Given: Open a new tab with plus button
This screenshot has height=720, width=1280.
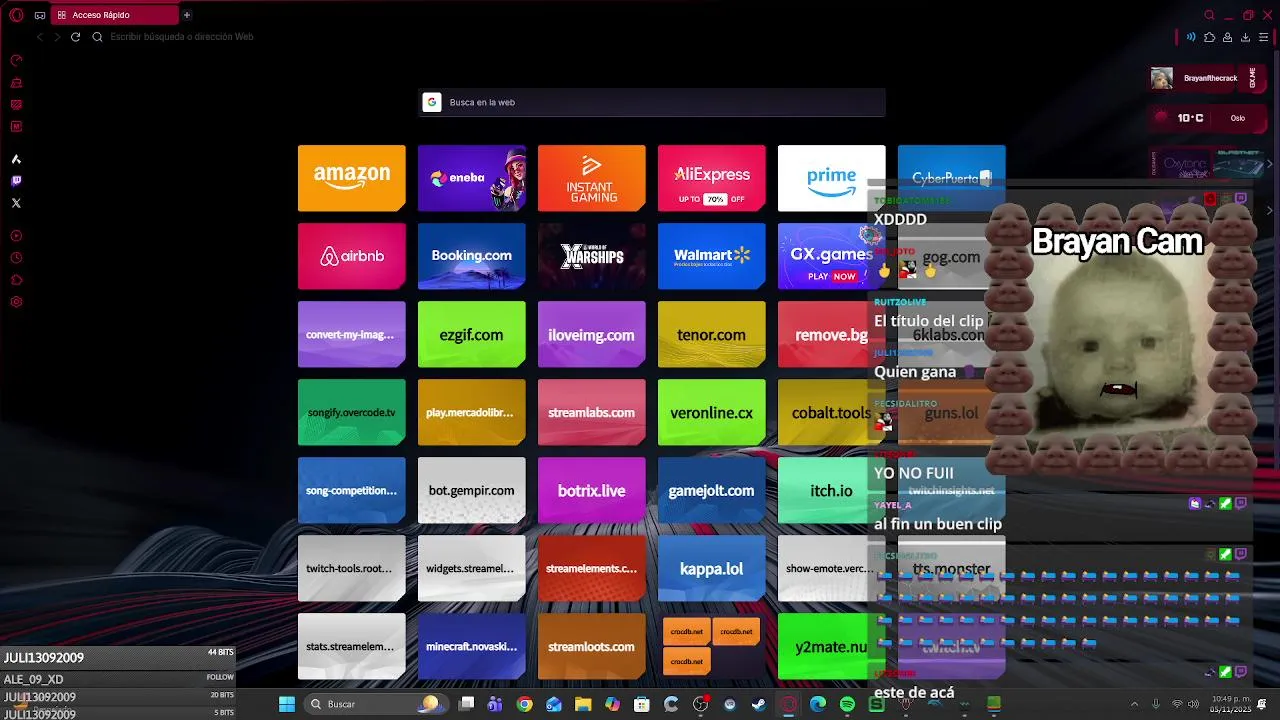Looking at the screenshot, I should point(186,15).
